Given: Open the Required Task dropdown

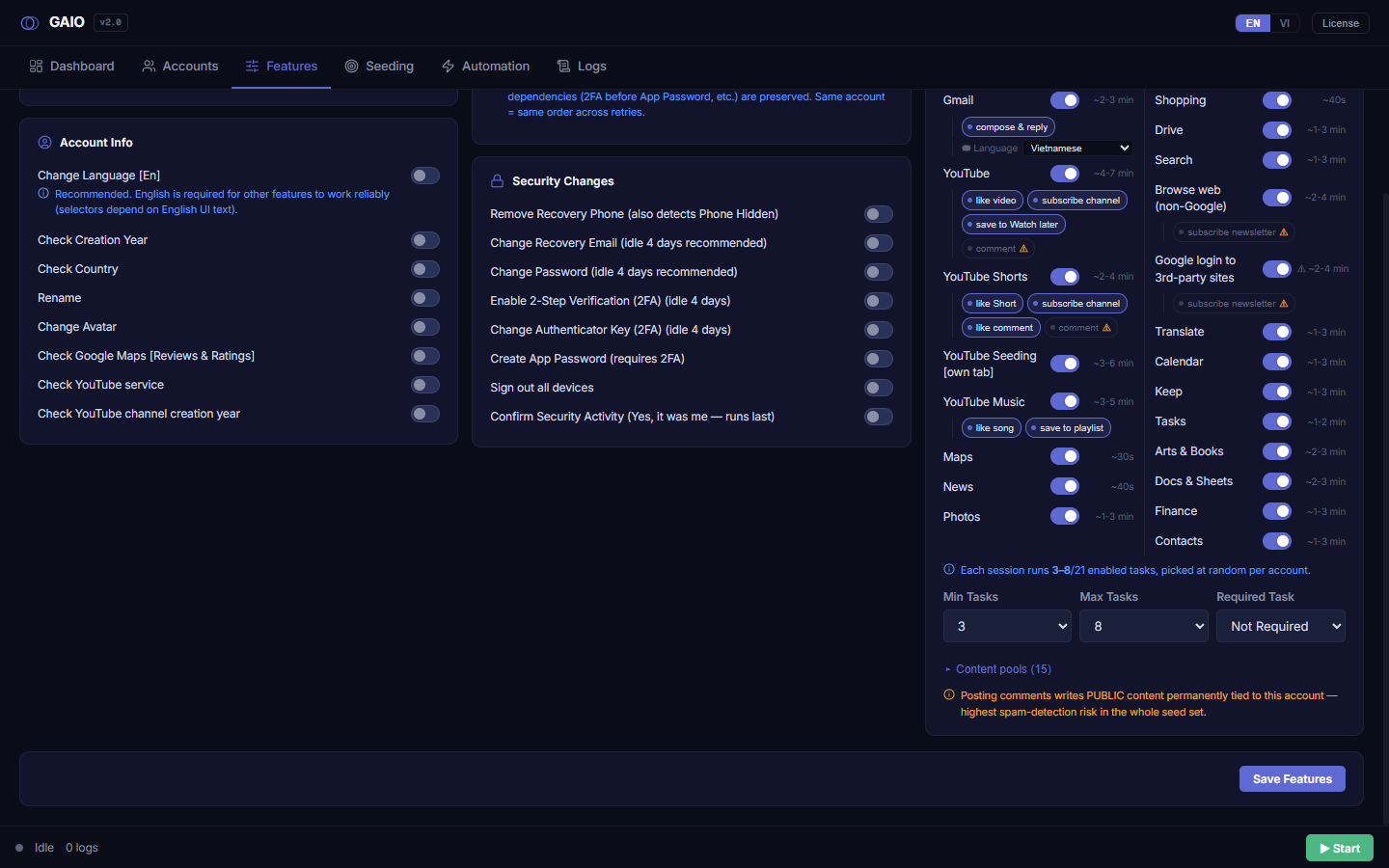Looking at the screenshot, I should click(x=1281, y=626).
